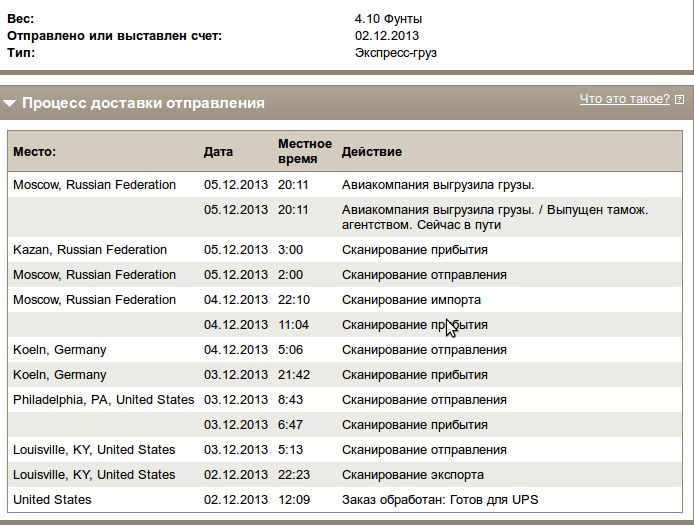Select the 4.10 Фунты weight value
694x526 pixels.
(x=388, y=19)
